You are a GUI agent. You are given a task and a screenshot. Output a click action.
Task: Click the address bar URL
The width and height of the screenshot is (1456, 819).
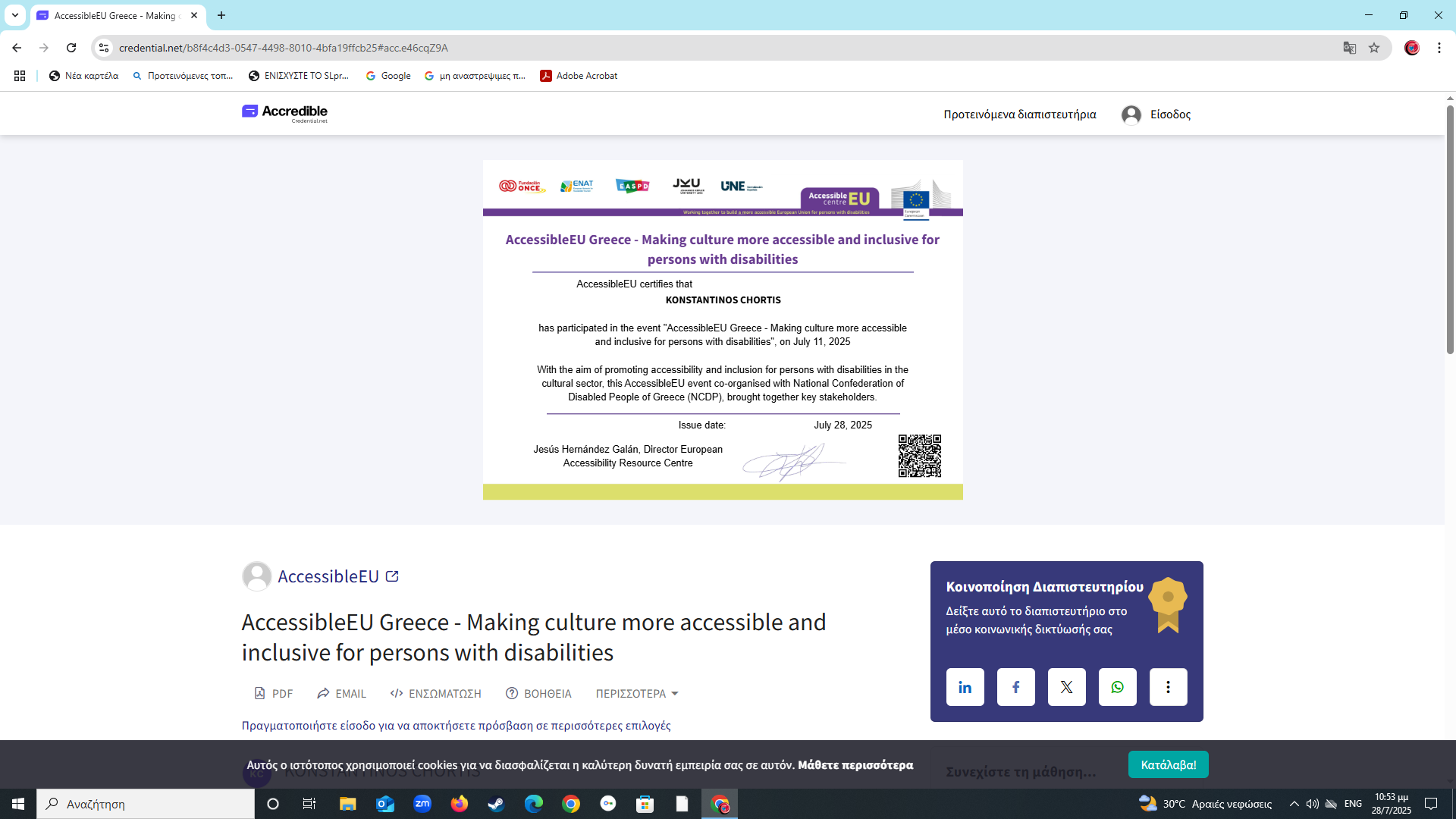pyautogui.click(x=283, y=48)
